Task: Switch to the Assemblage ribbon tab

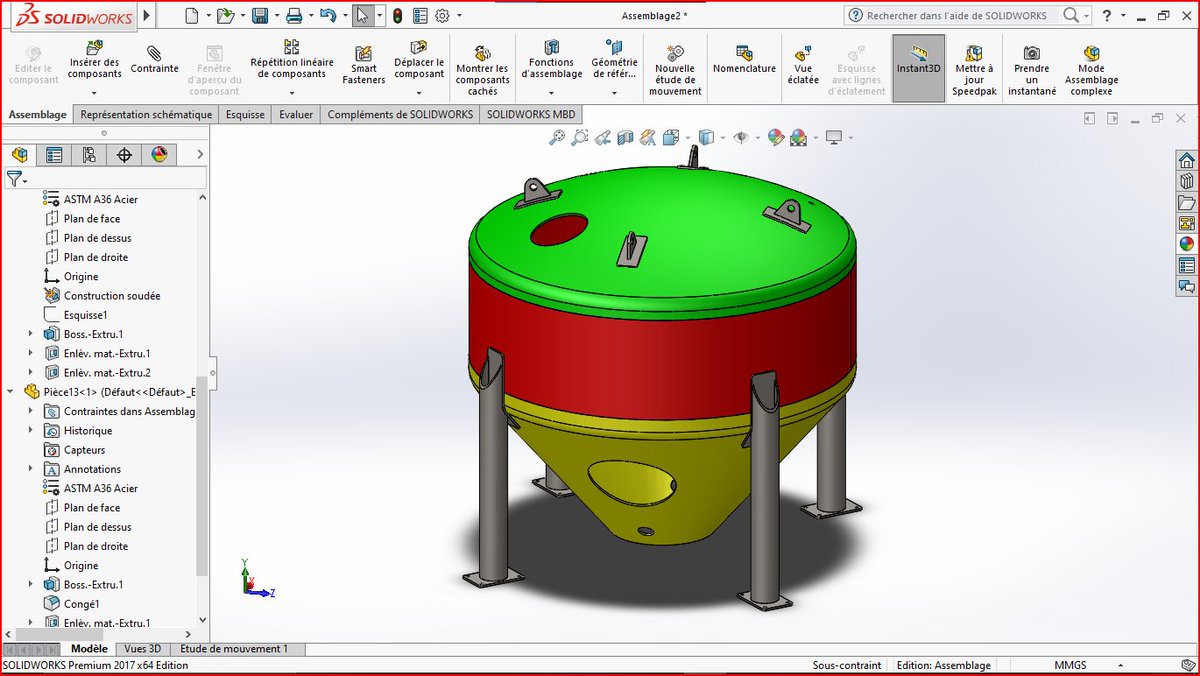Action: coord(38,115)
